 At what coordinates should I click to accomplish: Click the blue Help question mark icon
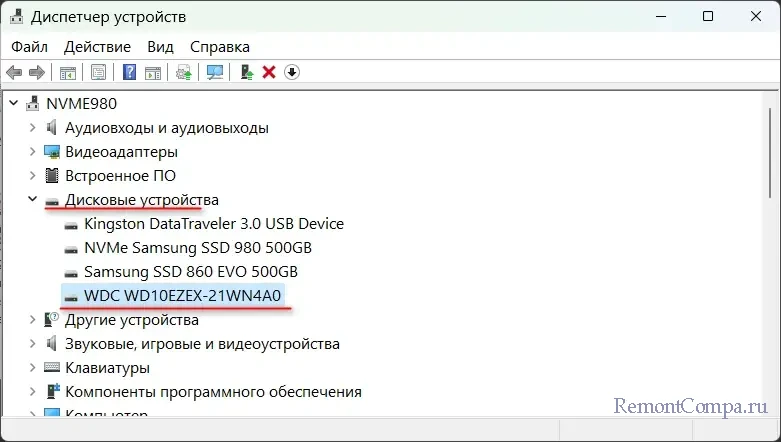129,72
